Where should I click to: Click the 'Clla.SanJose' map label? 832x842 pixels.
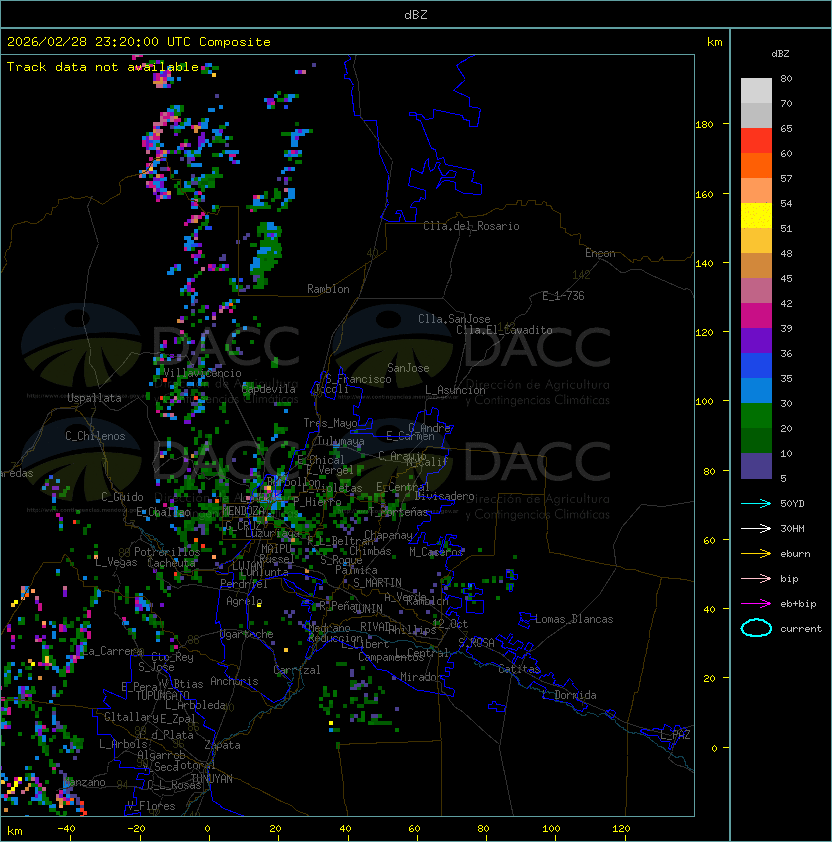pos(454,319)
